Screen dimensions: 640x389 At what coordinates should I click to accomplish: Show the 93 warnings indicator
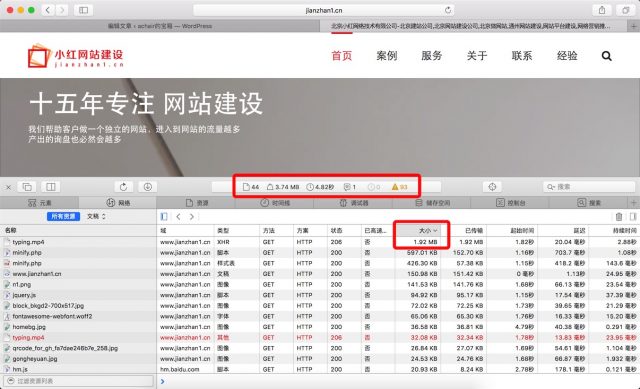point(399,187)
